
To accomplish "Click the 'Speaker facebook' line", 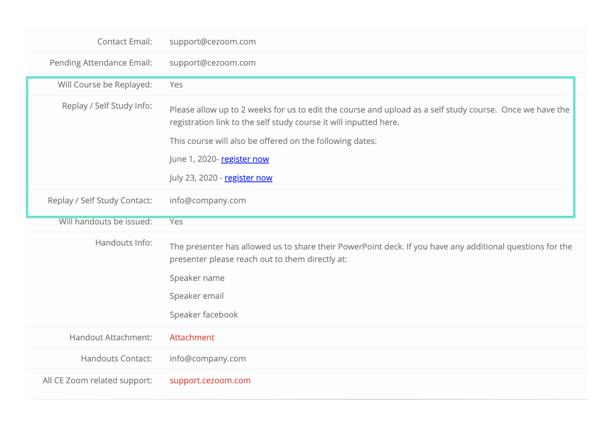I will click(204, 315).
